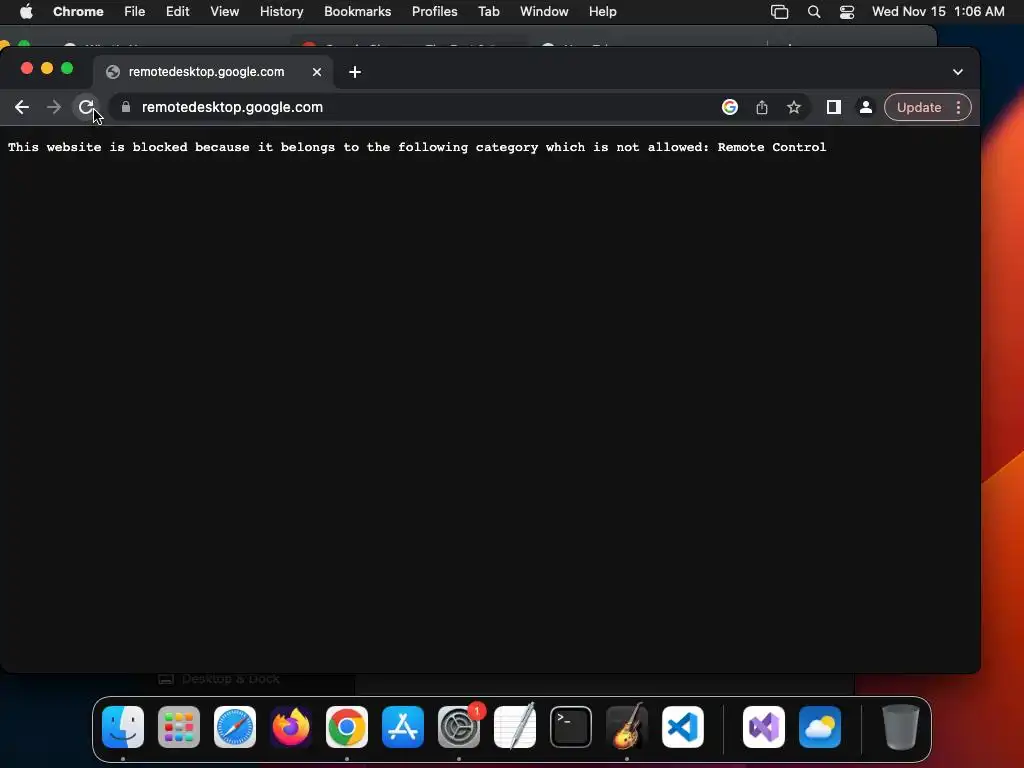Open GarageBand from the Dock

pos(627,726)
